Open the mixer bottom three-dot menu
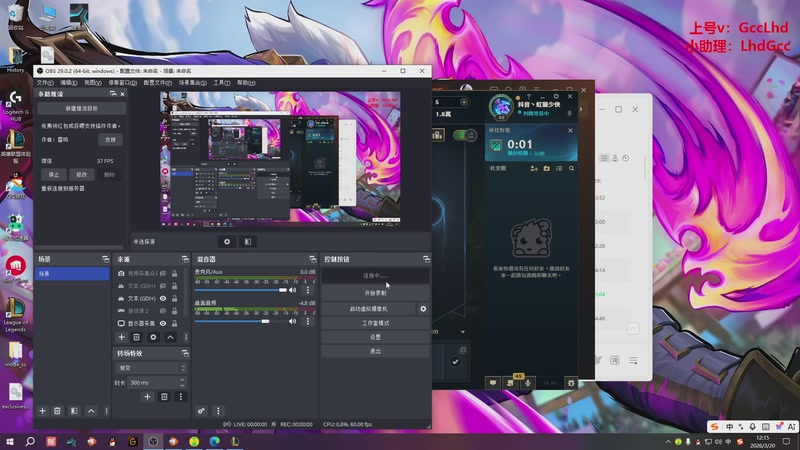 pos(218,411)
